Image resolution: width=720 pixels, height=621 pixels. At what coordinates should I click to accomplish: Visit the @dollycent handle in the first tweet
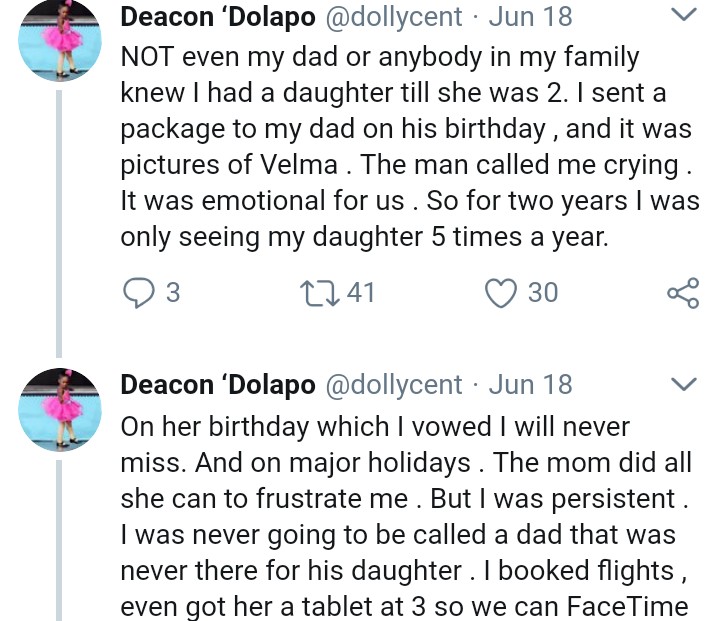[394, 16]
